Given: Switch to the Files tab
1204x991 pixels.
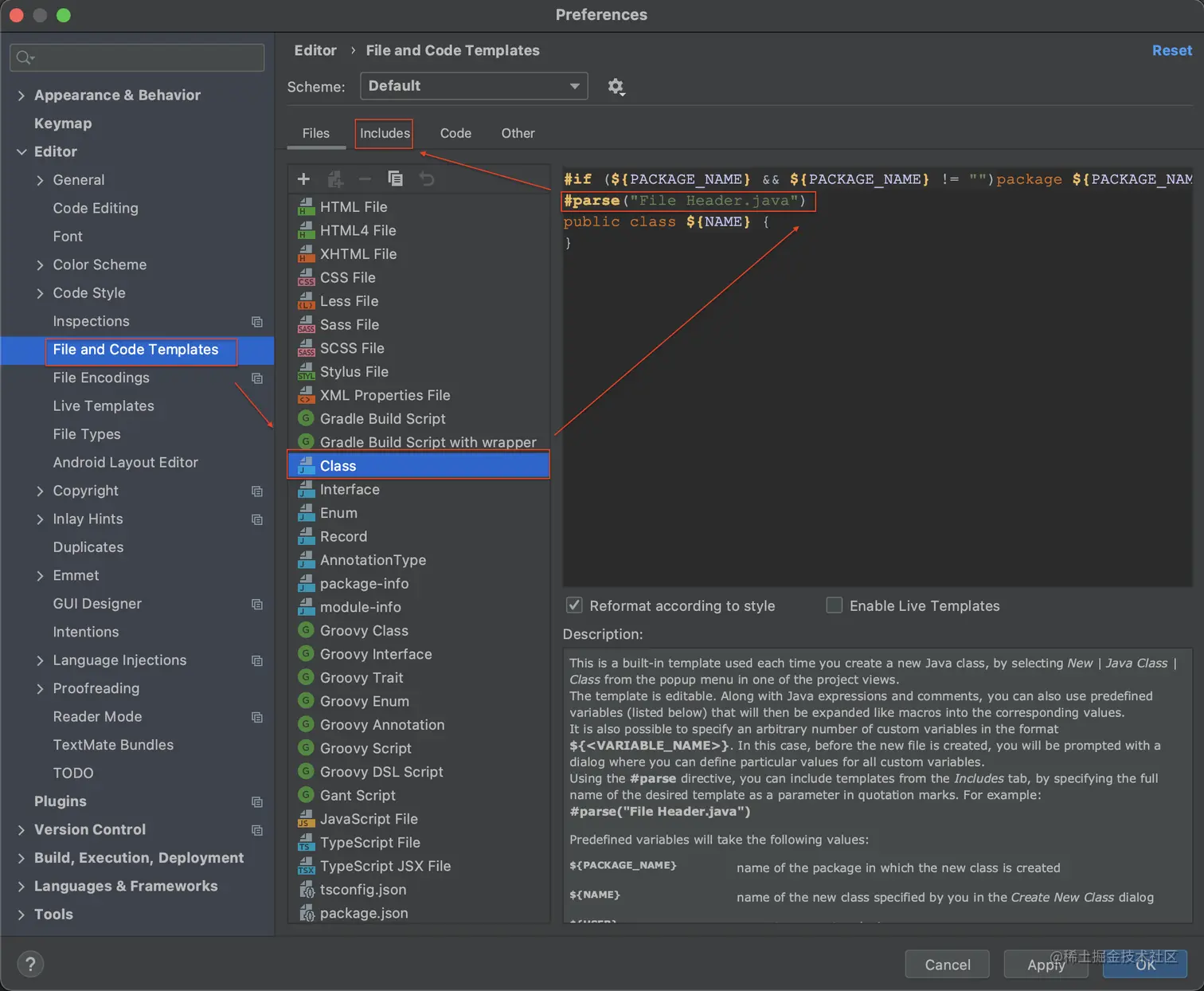Looking at the screenshot, I should pyautogui.click(x=316, y=133).
